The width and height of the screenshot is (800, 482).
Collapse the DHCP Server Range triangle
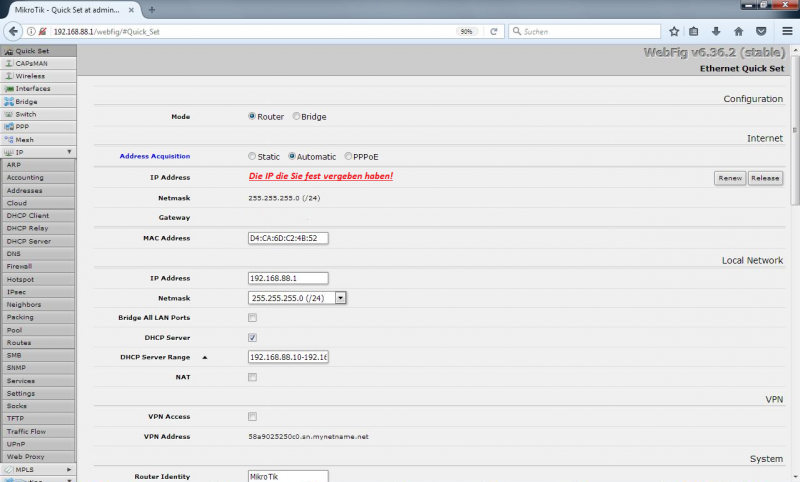[205, 357]
